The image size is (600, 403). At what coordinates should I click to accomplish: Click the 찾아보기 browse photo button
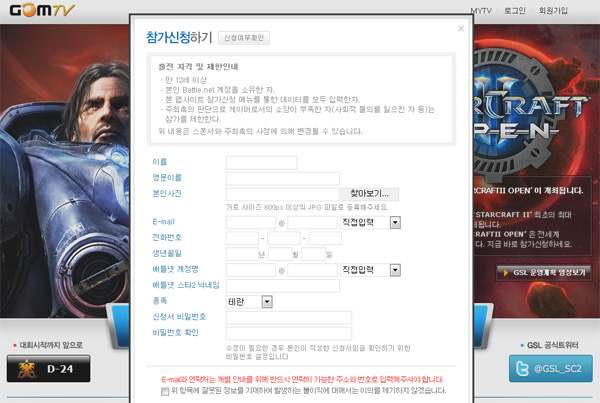tap(368, 193)
